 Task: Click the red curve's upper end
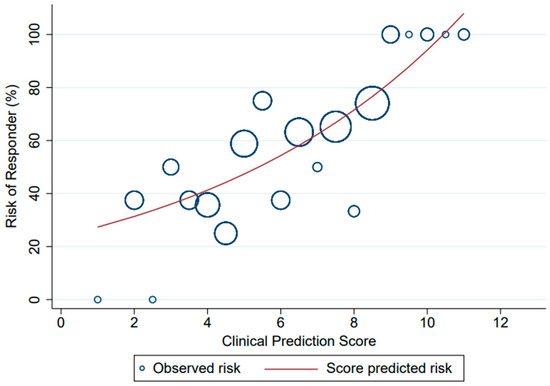click(464, 14)
